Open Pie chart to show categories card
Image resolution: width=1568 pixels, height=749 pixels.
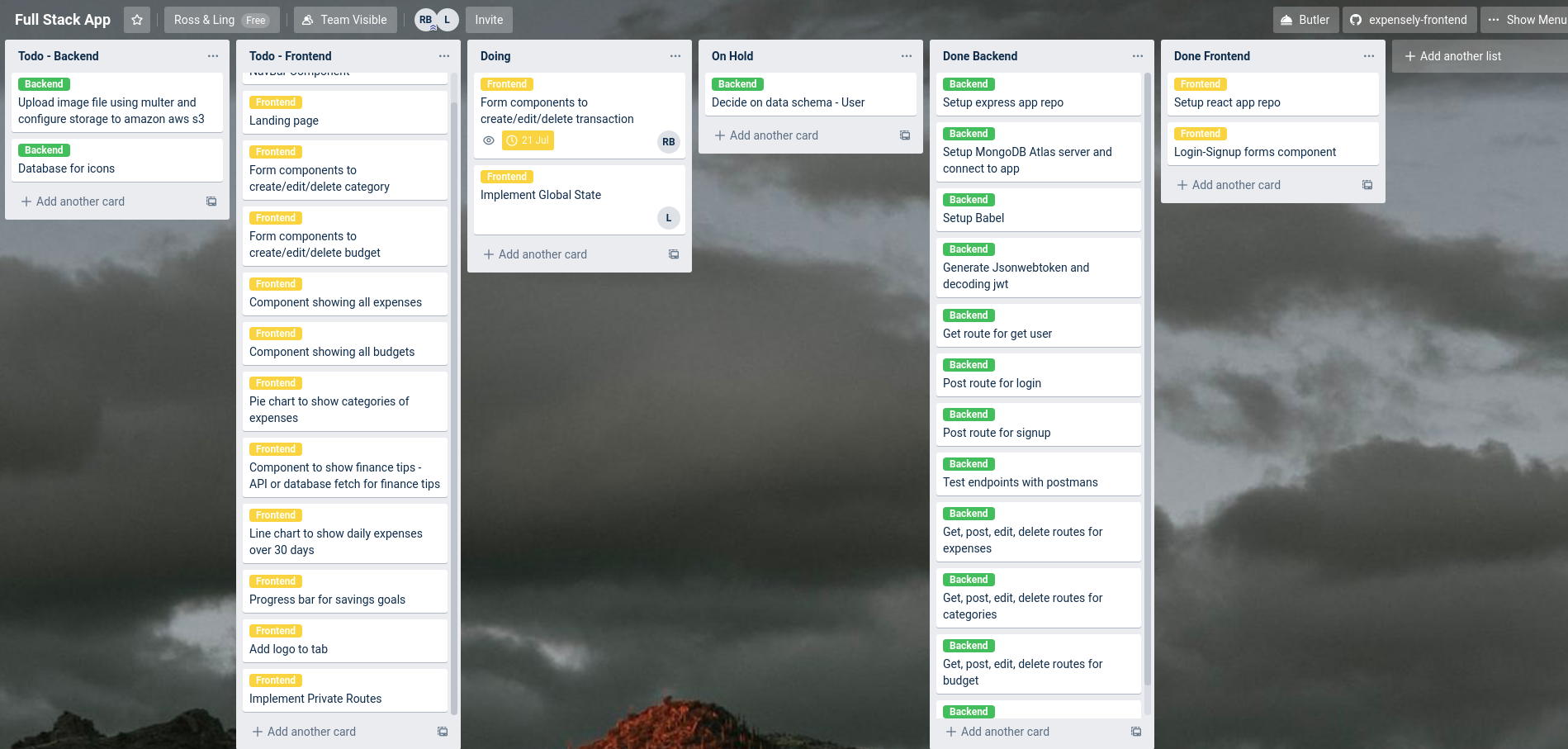pos(345,401)
